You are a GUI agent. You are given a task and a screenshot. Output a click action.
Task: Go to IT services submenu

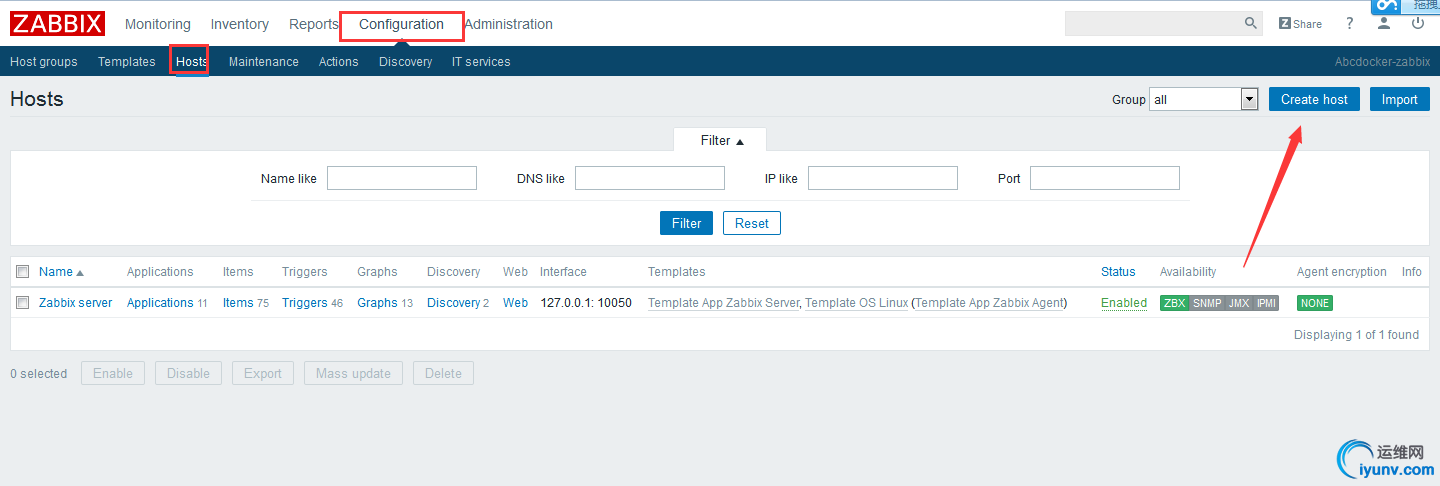(481, 62)
